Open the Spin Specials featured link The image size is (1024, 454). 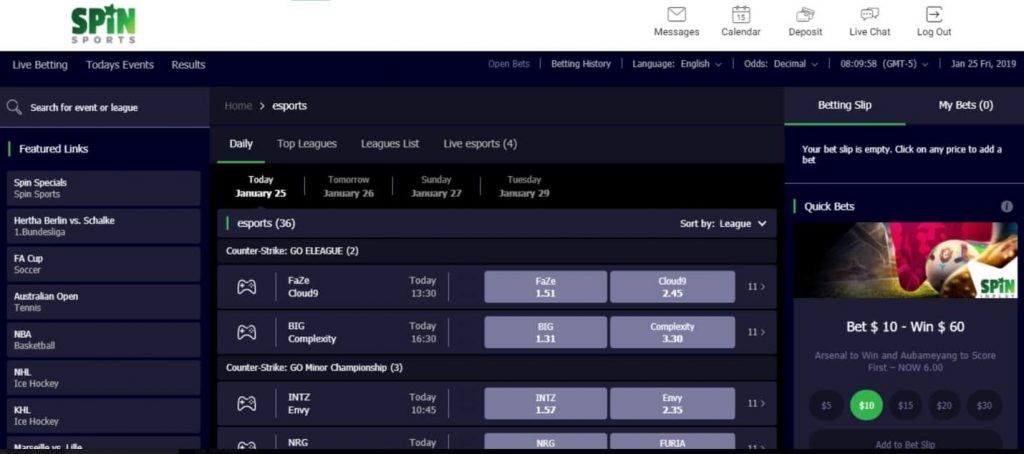pos(104,188)
